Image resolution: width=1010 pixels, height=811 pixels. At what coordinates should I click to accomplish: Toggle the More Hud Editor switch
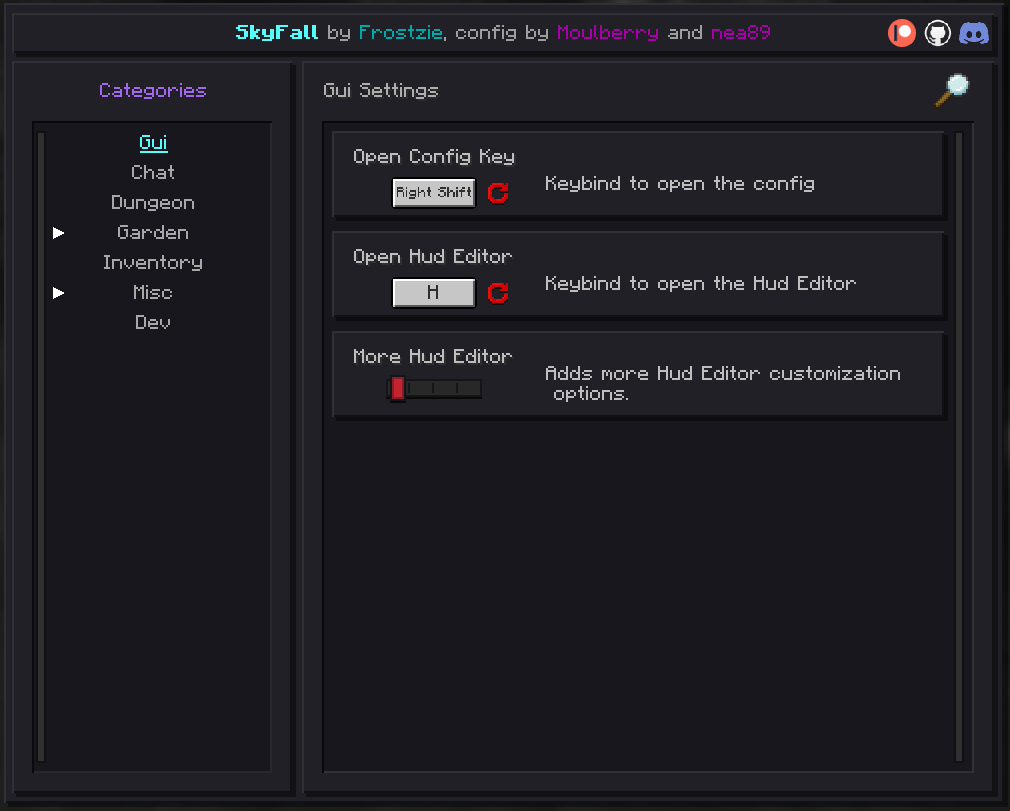(x=434, y=388)
